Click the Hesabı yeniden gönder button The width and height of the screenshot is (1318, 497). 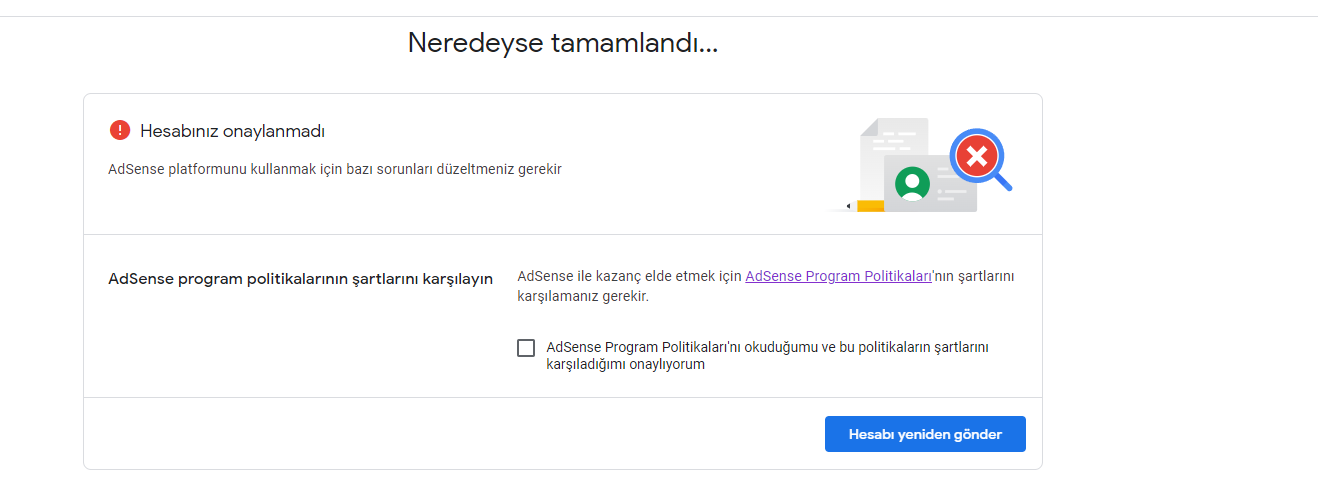pos(925,434)
